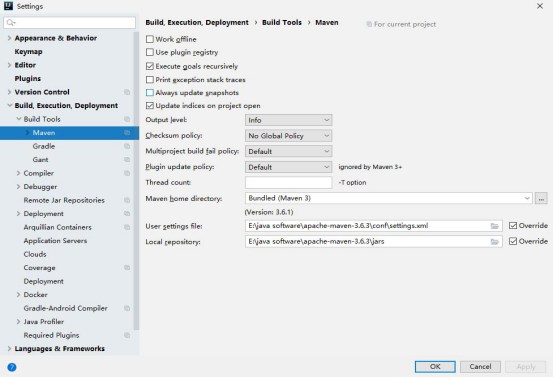553x378 pixels.
Task: Click the project-level icon beside Version Control
Action: [x=127, y=92]
